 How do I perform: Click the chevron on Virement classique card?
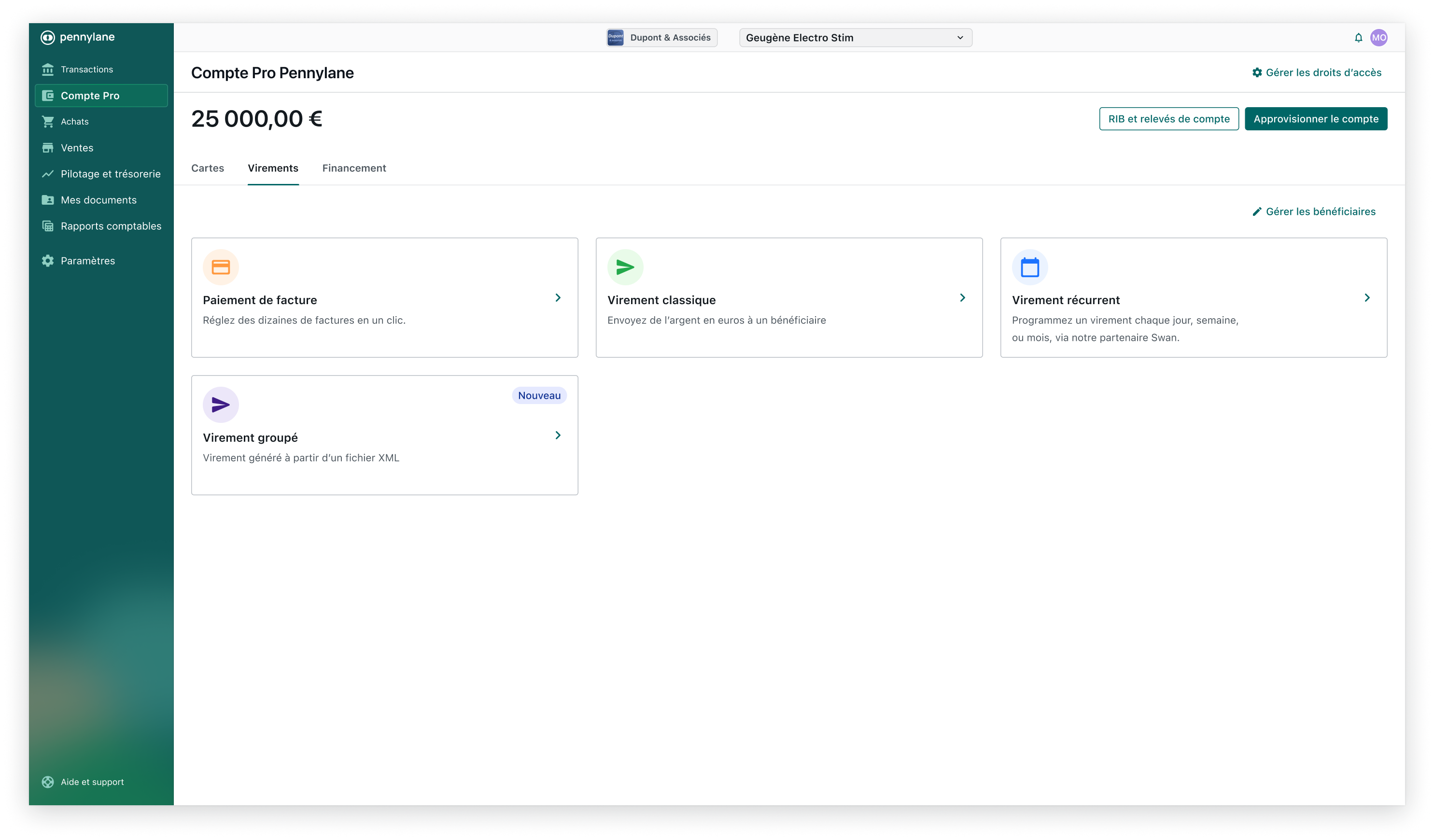pos(962,298)
